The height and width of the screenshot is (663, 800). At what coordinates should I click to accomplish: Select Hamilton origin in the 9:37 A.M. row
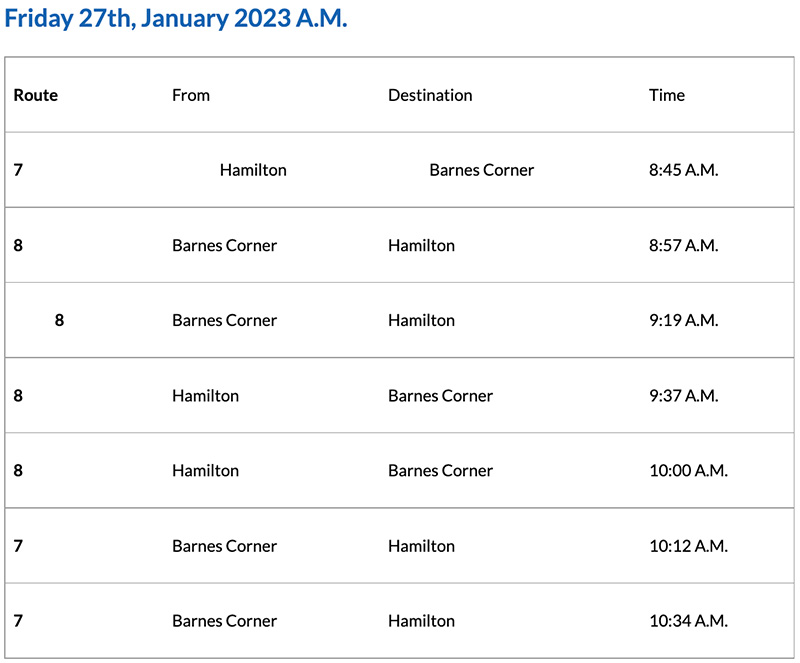(205, 395)
